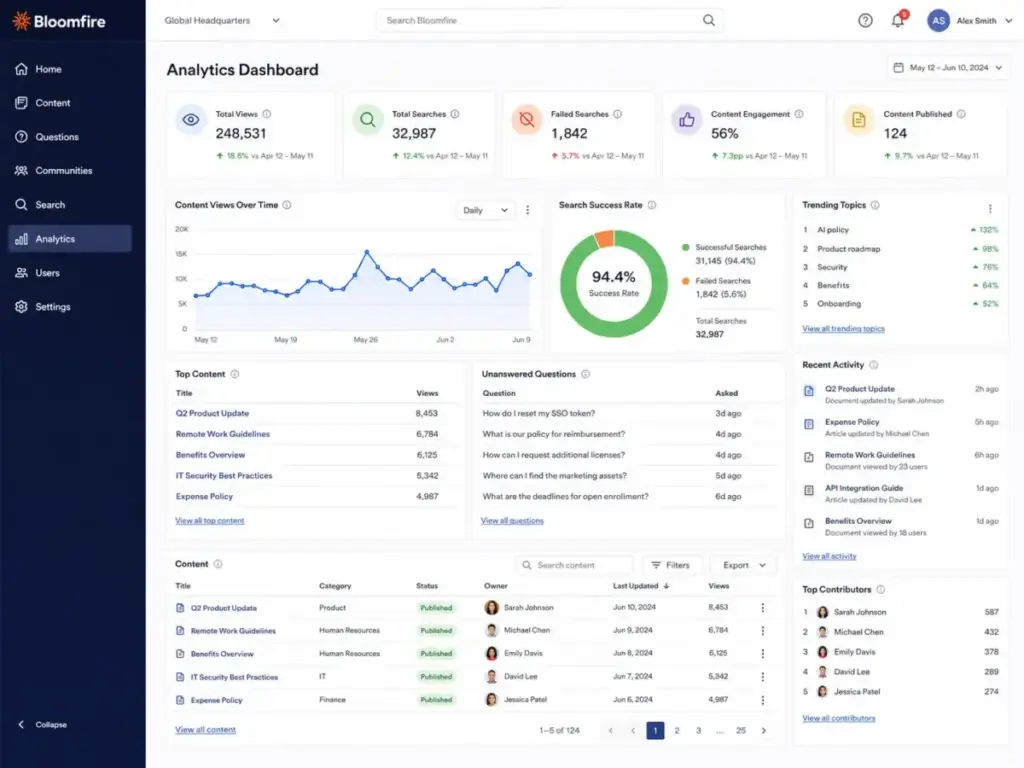1024x768 pixels.
Task: Click orange Failed Searches legend dot
Action: pyautogui.click(x=685, y=281)
